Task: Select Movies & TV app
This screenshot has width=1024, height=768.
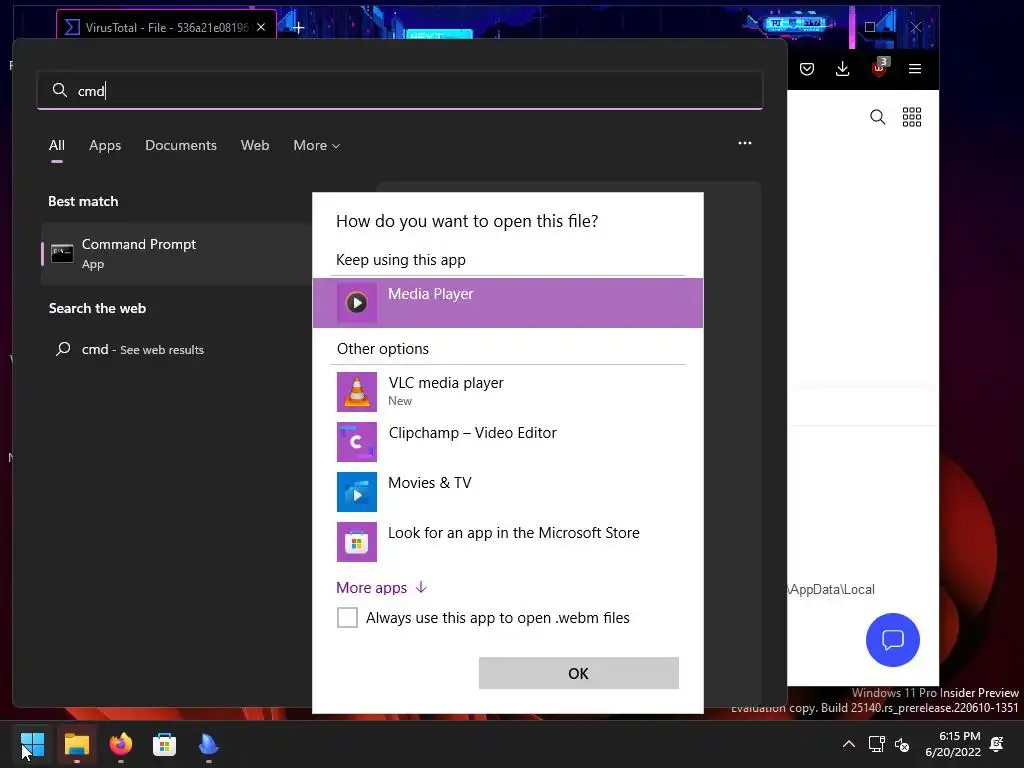Action: [x=507, y=491]
